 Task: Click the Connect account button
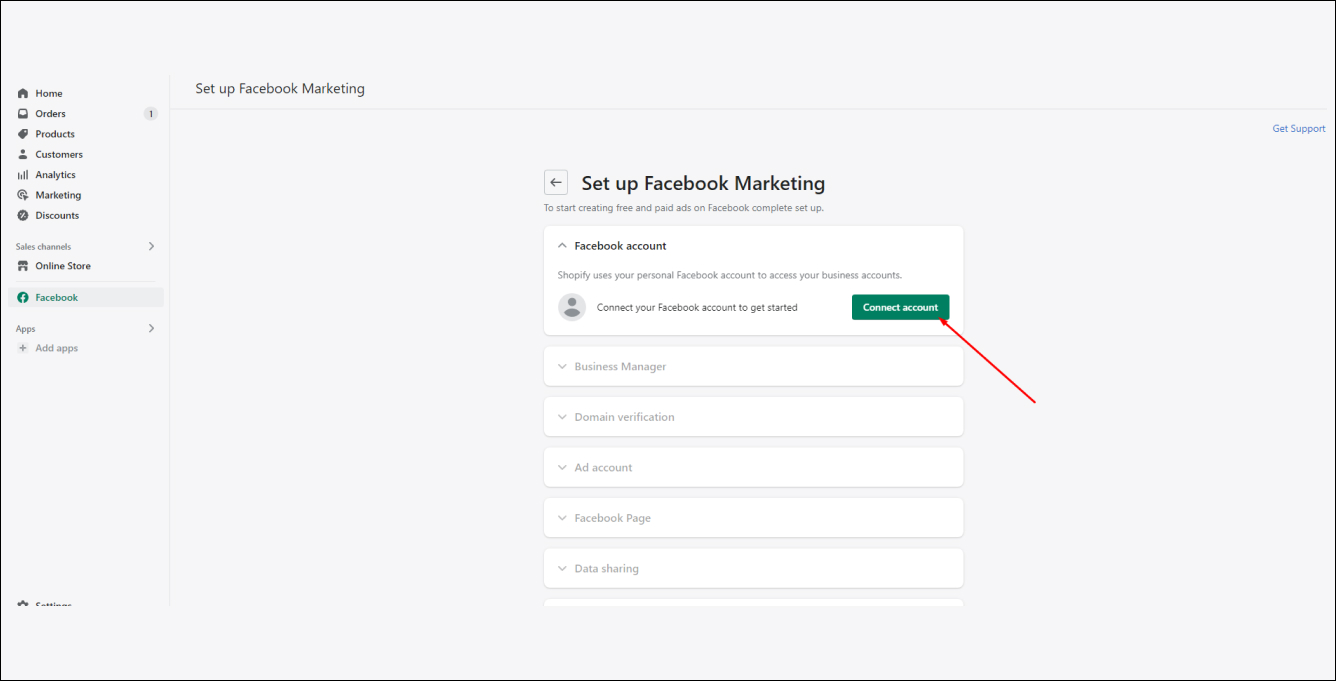[x=900, y=307]
